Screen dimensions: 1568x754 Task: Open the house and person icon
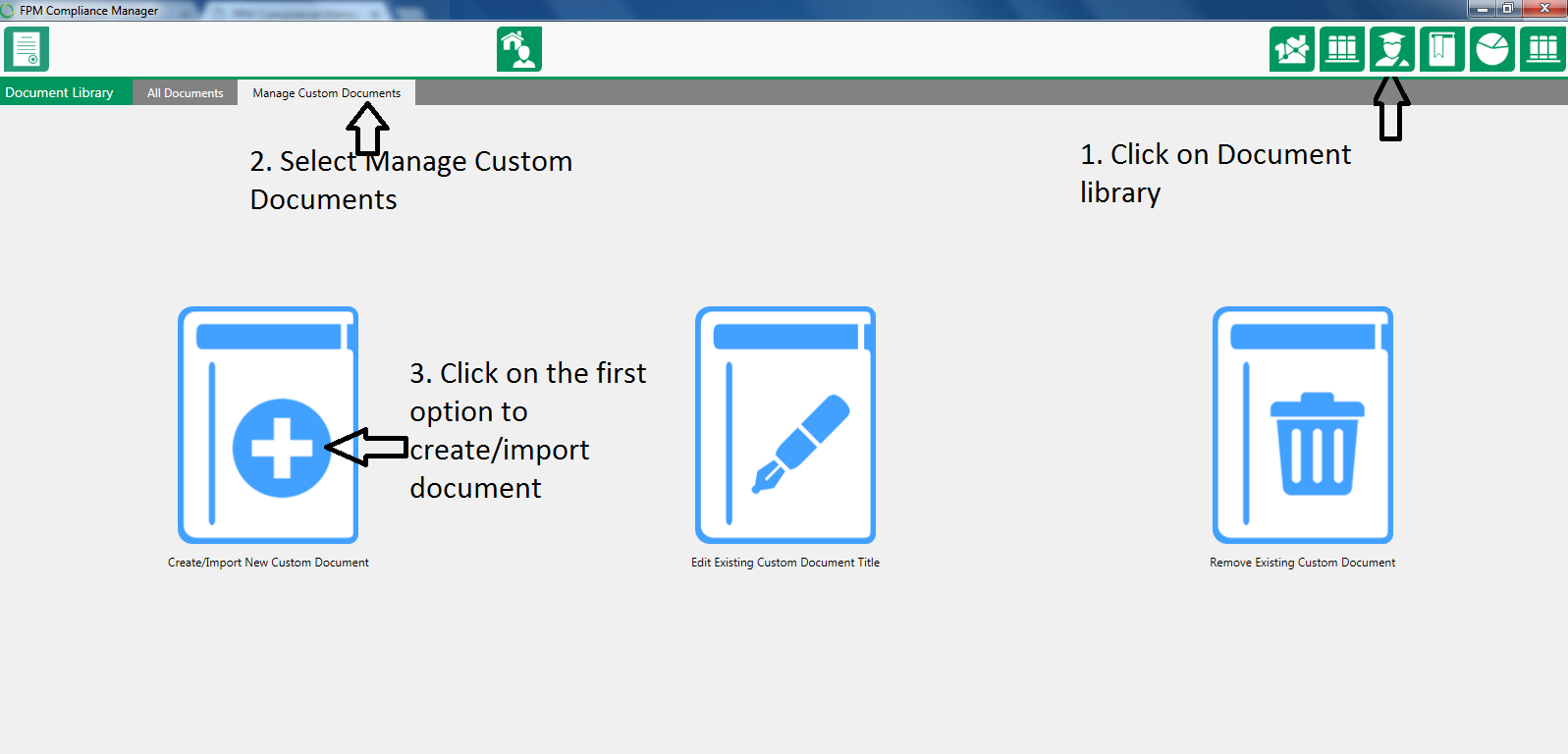[x=518, y=49]
